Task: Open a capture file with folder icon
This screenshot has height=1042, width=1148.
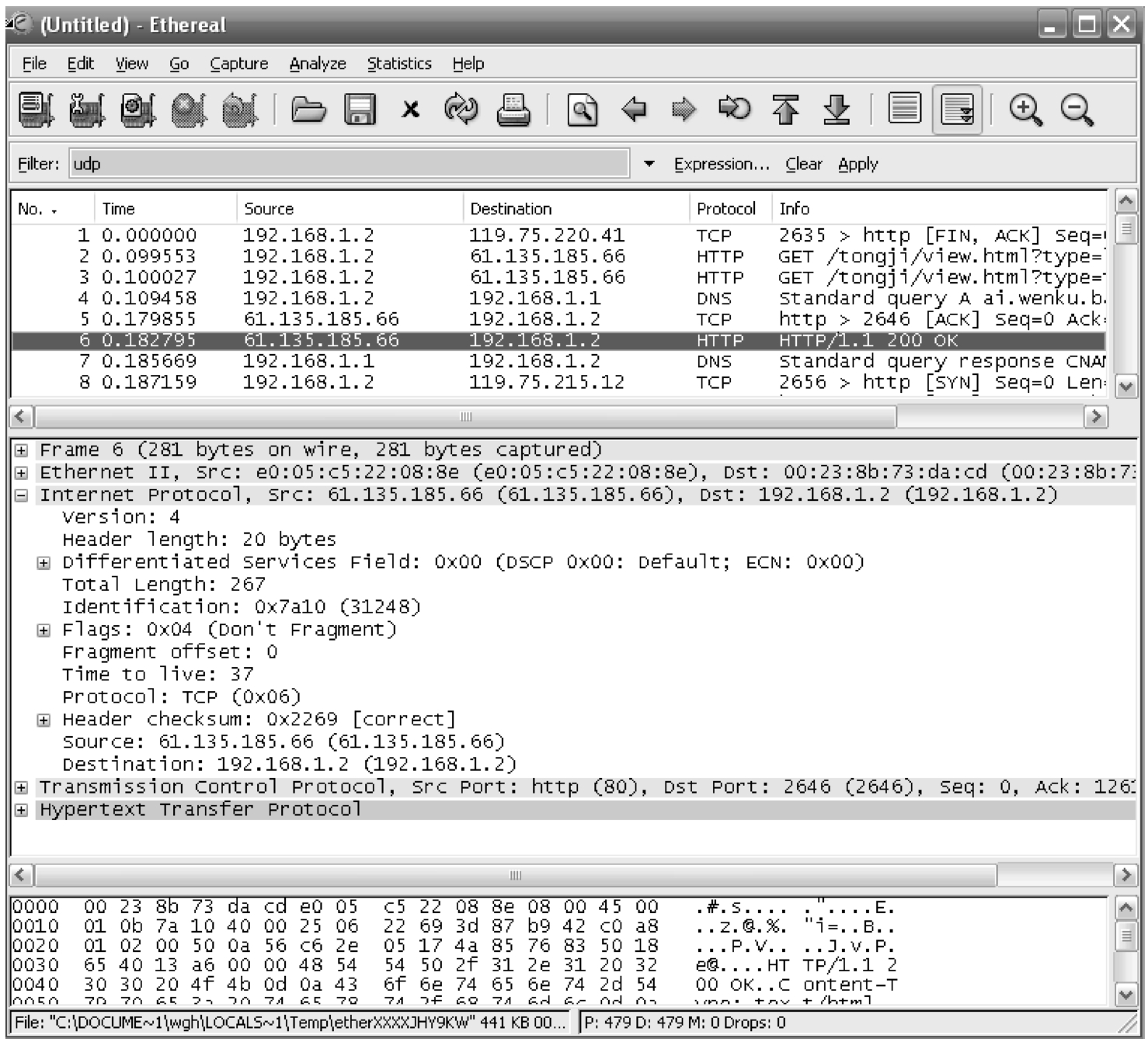Action: (x=308, y=109)
